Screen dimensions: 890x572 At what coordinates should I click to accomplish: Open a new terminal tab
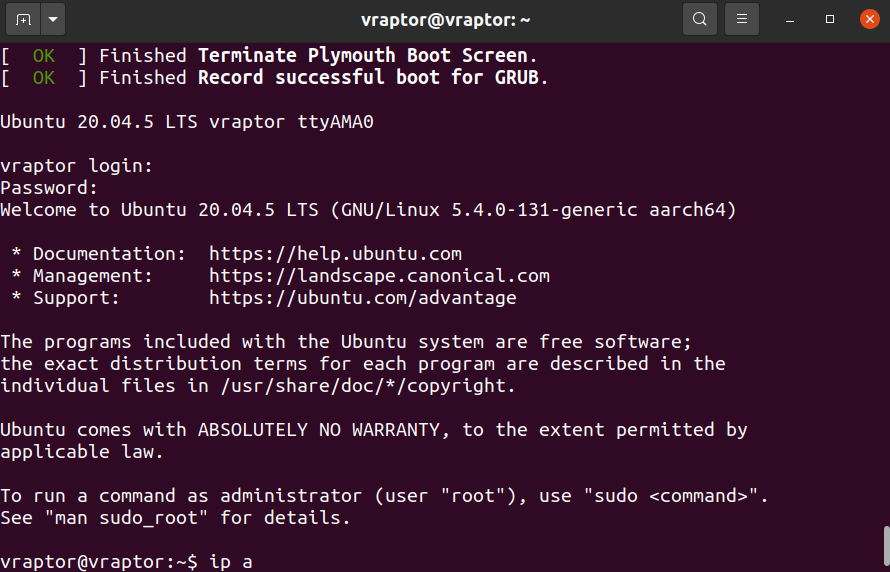pyautogui.click(x=23, y=19)
